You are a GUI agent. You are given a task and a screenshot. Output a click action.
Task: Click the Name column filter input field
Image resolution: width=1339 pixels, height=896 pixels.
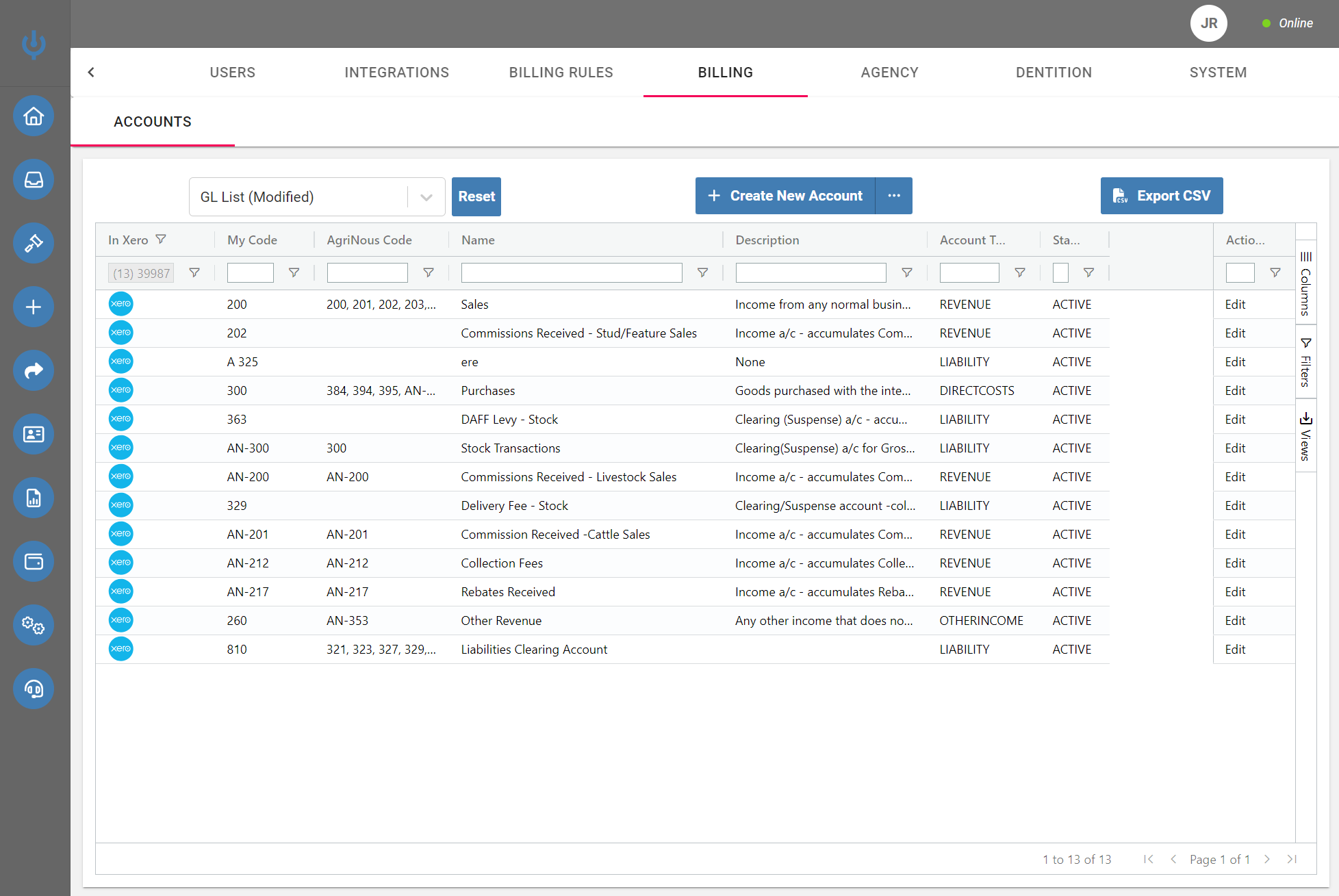572,272
